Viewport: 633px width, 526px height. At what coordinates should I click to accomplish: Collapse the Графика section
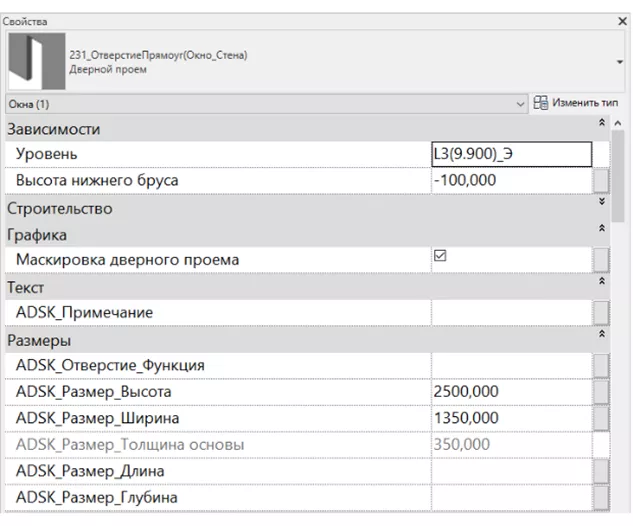601,235
